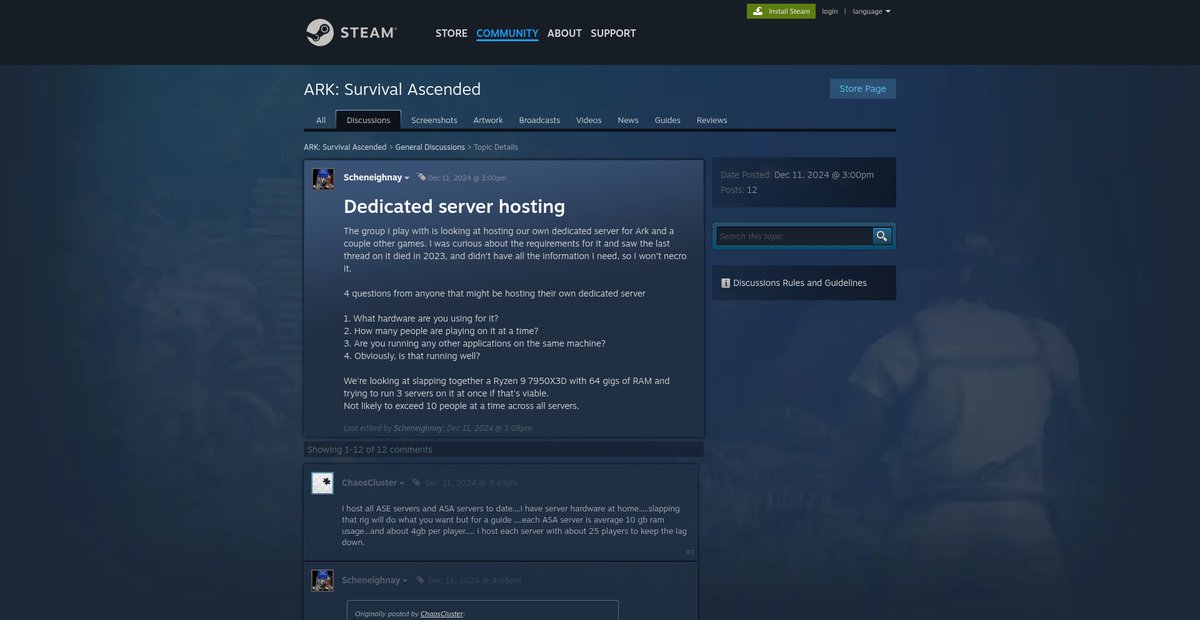Click the Date Posted value text
The width and height of the screenshot is (1200, 620).
coord(824,174)
